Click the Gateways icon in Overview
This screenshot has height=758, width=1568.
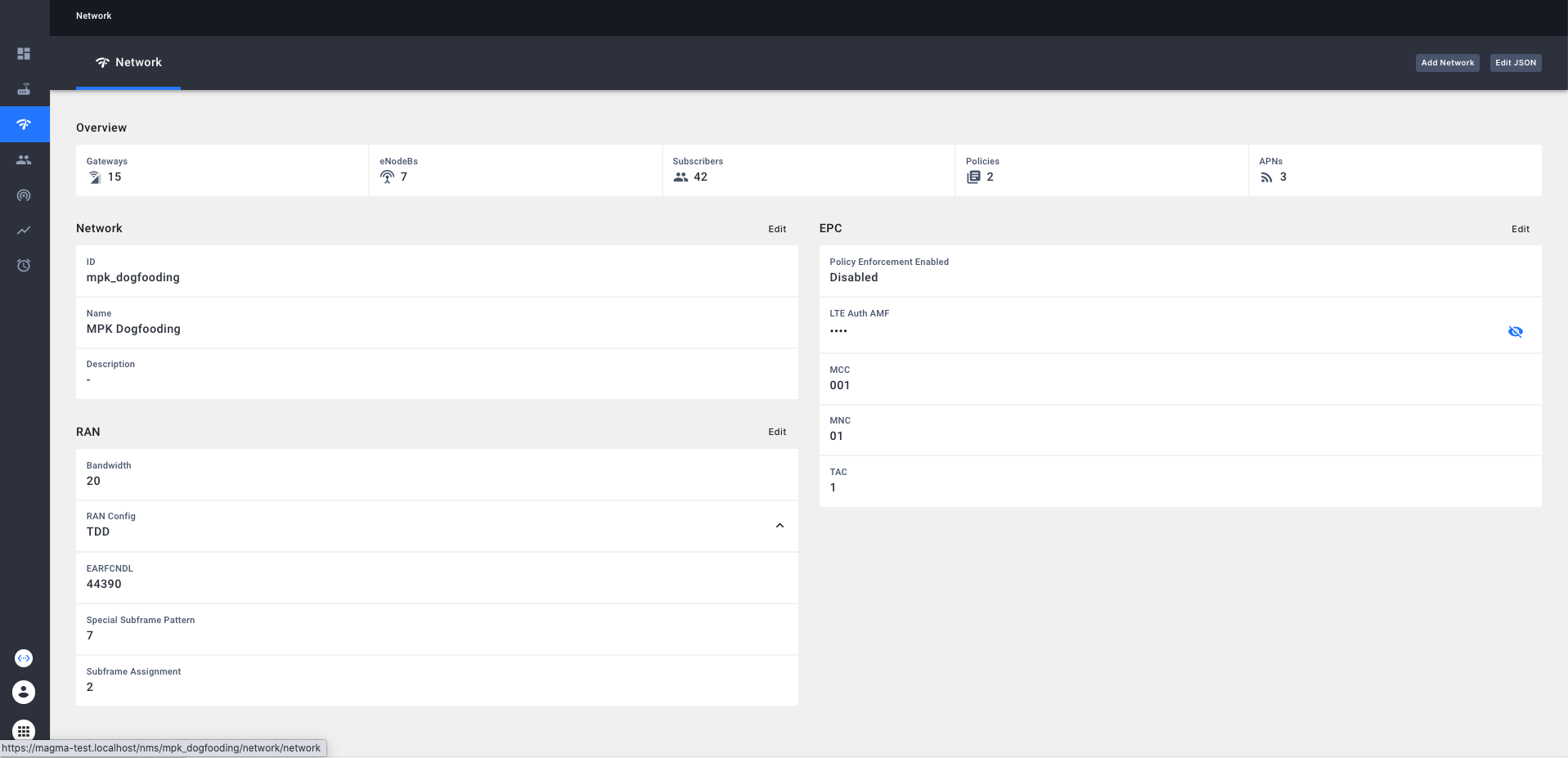point(94,177)
